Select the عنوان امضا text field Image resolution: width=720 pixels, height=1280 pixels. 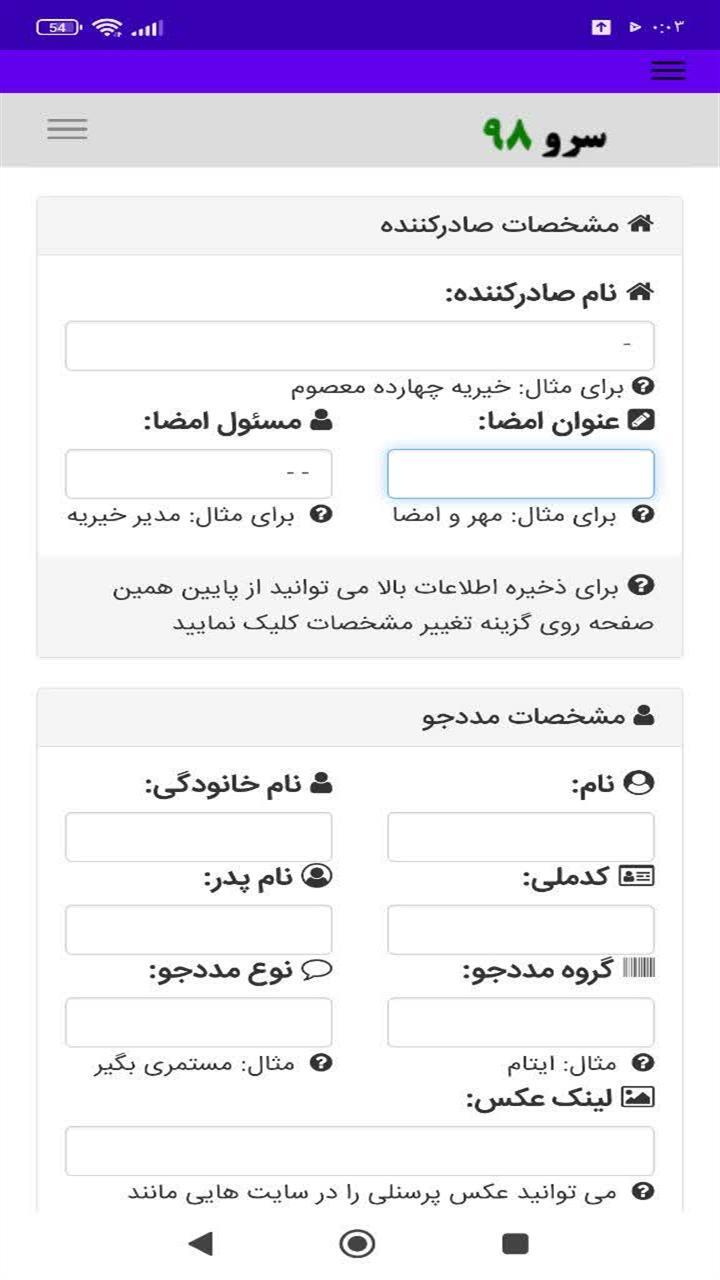coord(520,474)
